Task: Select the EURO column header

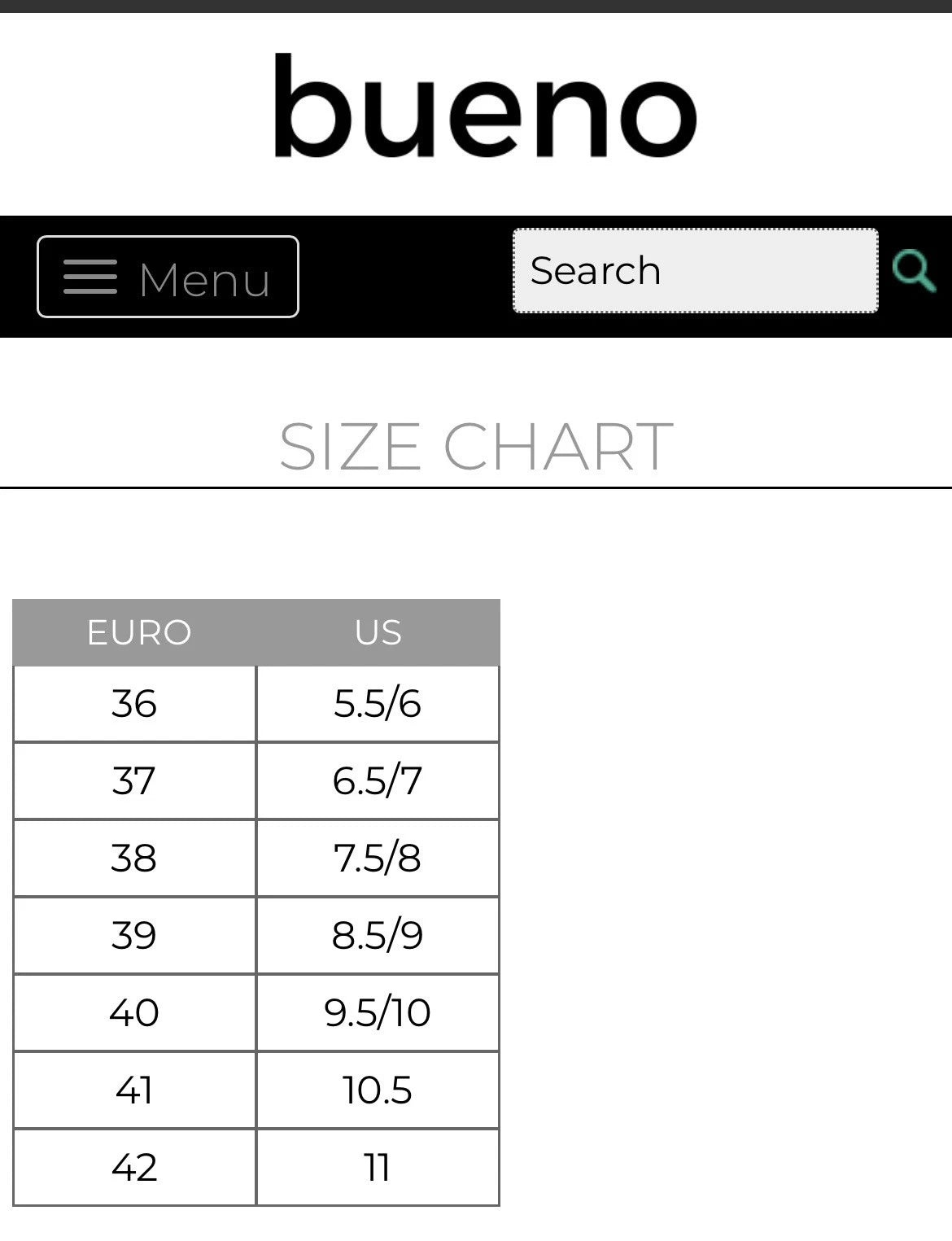Action: point(138,632)
